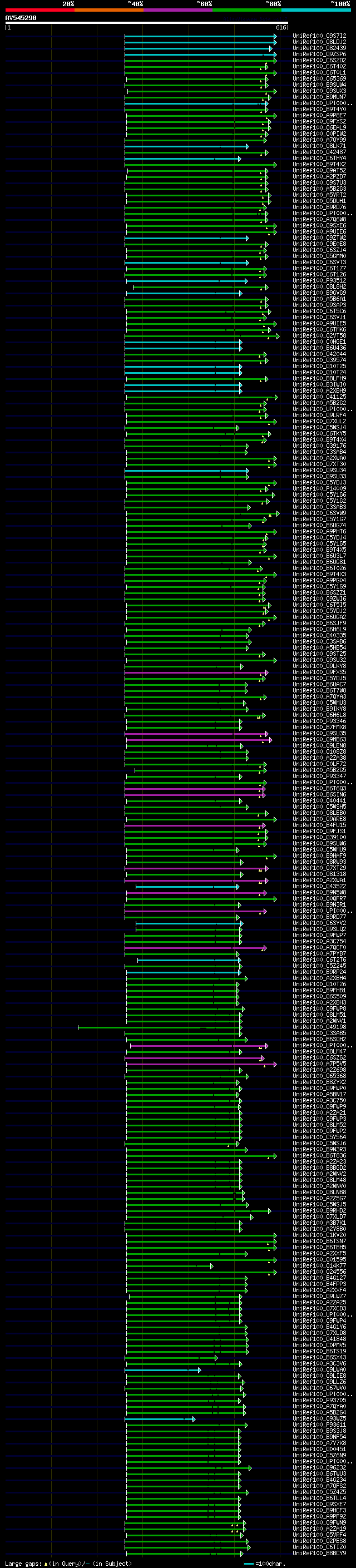Click label UniRef100_B9MUN7
Viewport: 356px width, 1568px height.
click(319, 97)
